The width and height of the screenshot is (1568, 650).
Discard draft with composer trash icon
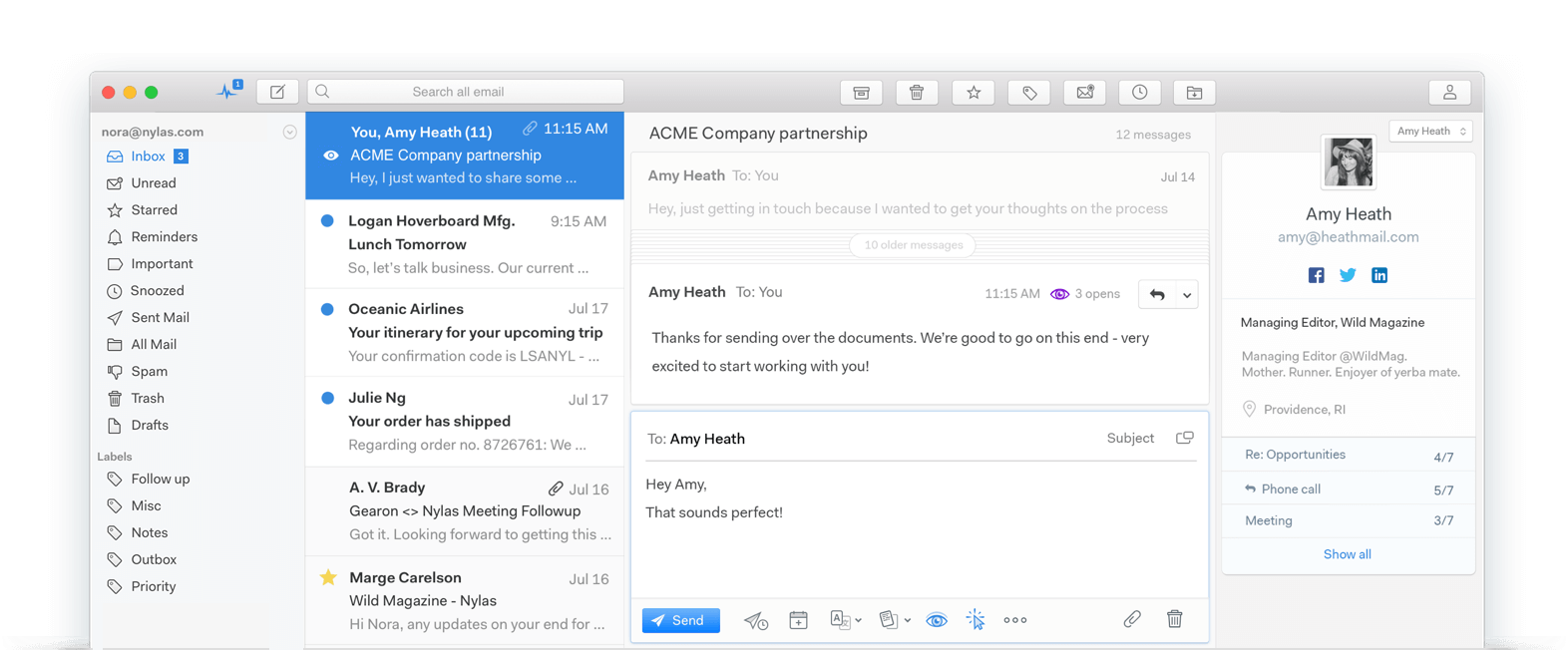(1175, 619)
